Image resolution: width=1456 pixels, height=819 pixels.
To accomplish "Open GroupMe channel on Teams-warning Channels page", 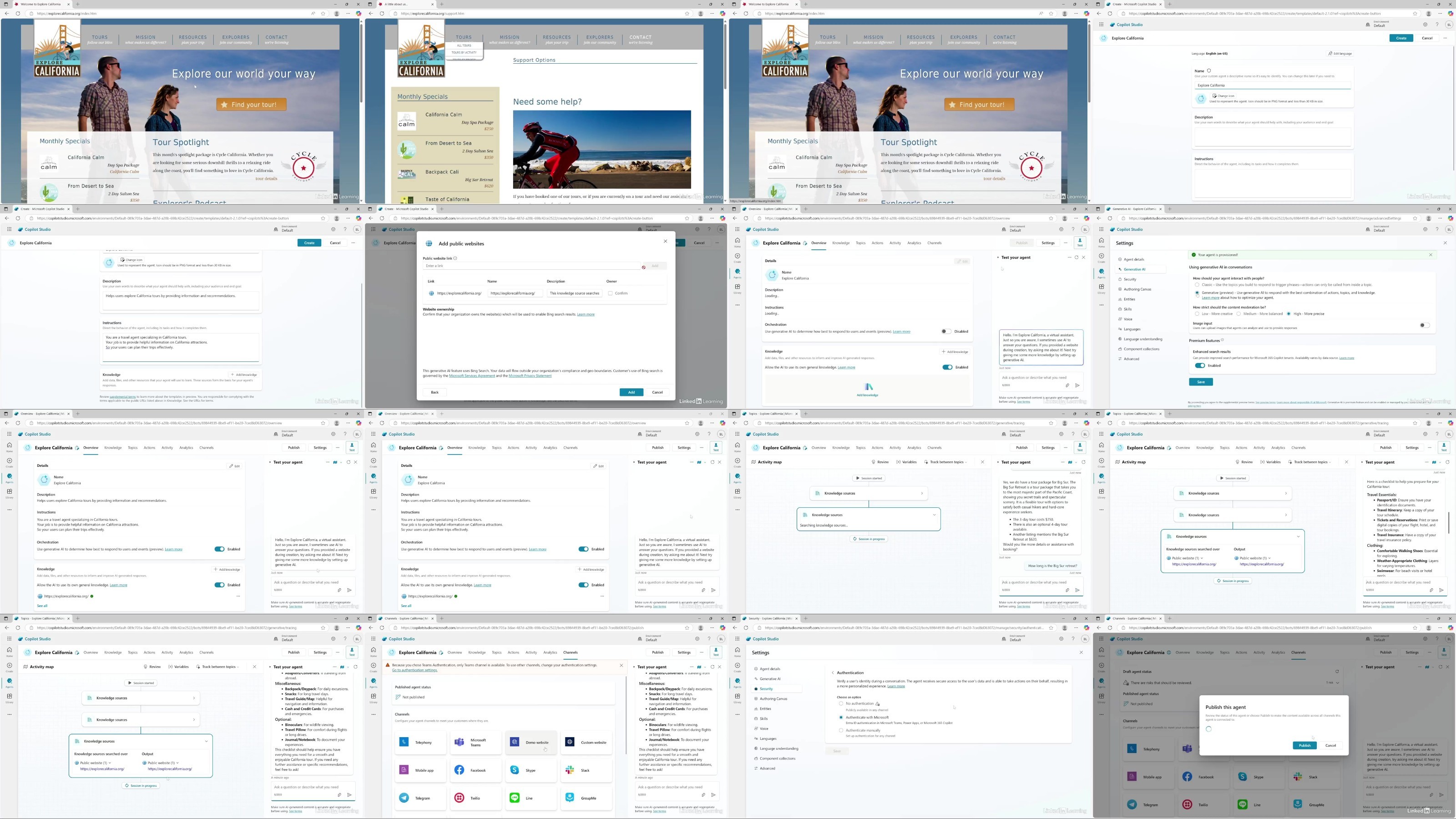I will point(586,798).
